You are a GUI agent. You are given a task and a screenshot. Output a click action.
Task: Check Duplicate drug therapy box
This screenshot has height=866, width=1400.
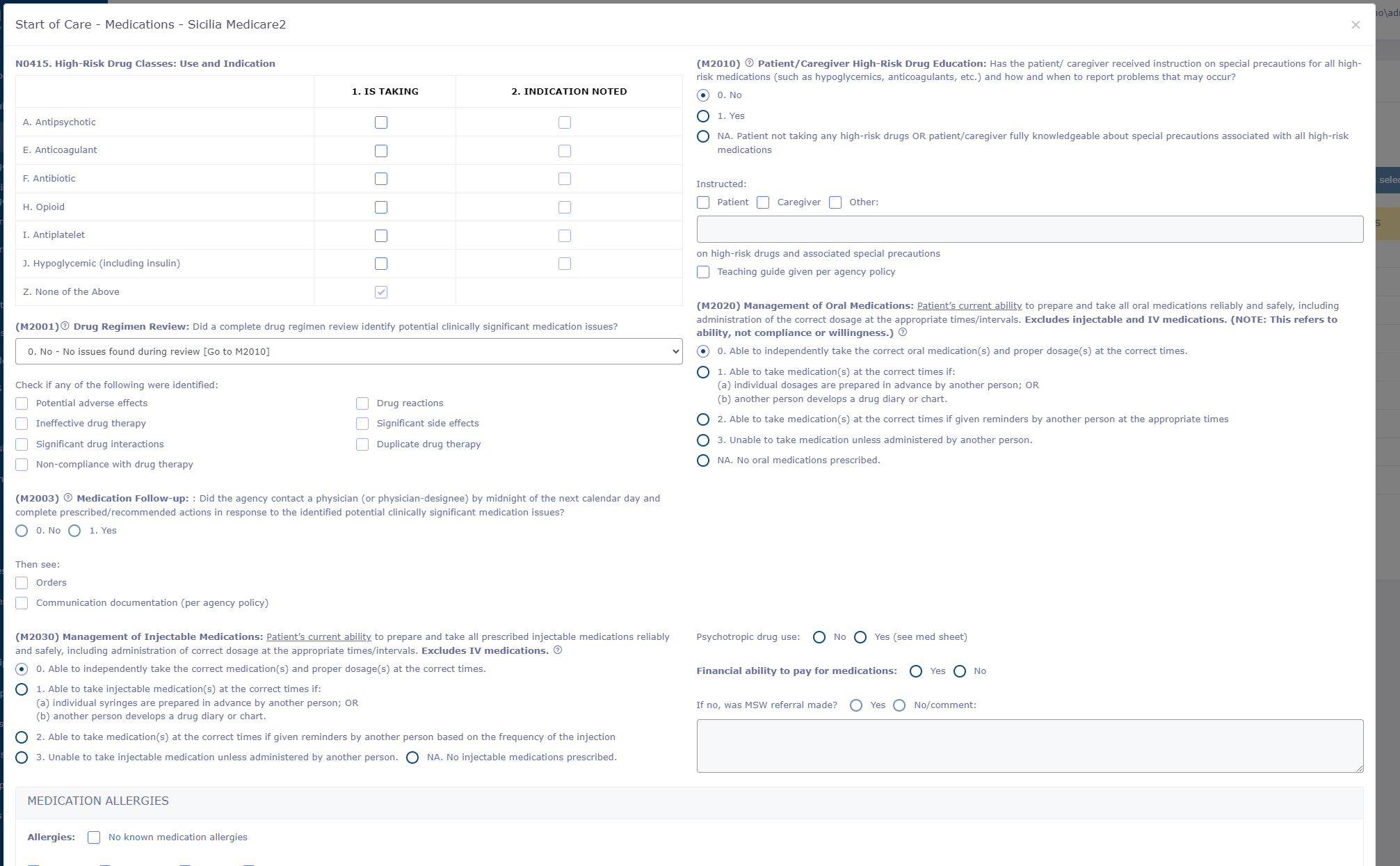[362, 444]
